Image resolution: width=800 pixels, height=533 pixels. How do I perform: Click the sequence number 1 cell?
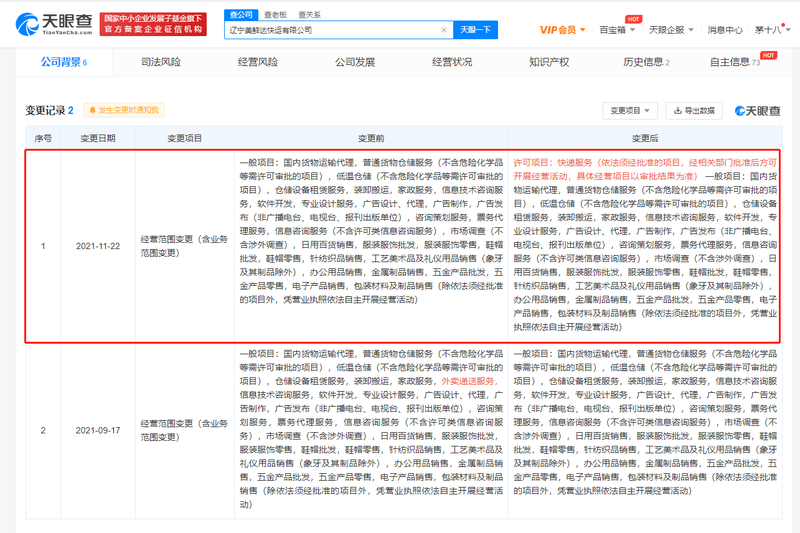[x=43, y=246]
